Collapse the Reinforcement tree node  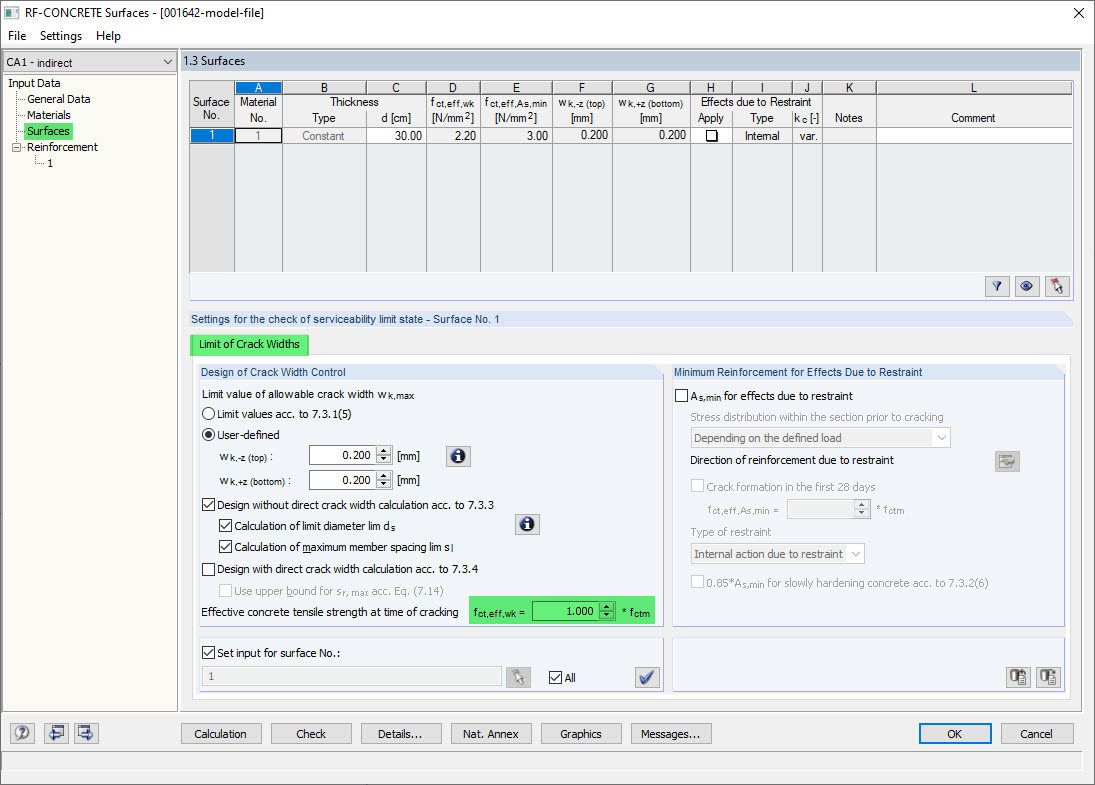[x=16, y=147]
